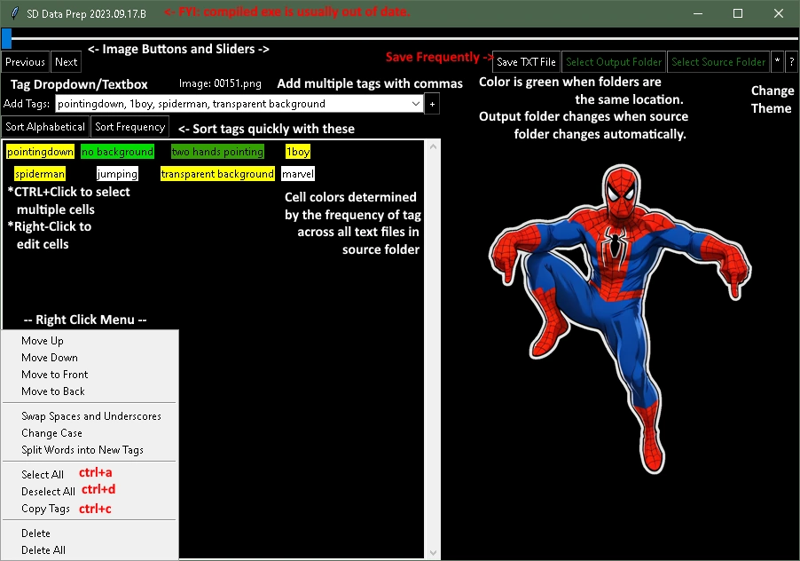Expand the Add Tags dropdown arrow
The height and width of the screenshot is (561, 800).
tap(416, 104)
